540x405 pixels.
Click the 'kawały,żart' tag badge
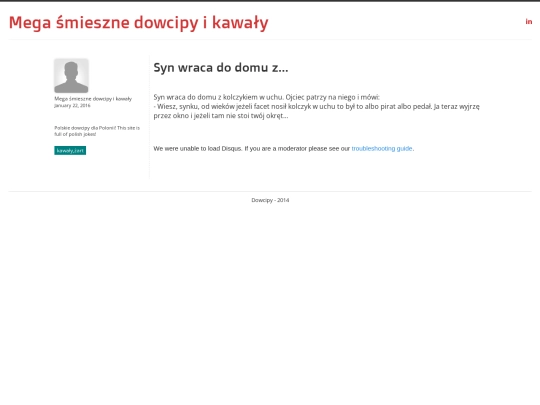(x=70, y=150)
